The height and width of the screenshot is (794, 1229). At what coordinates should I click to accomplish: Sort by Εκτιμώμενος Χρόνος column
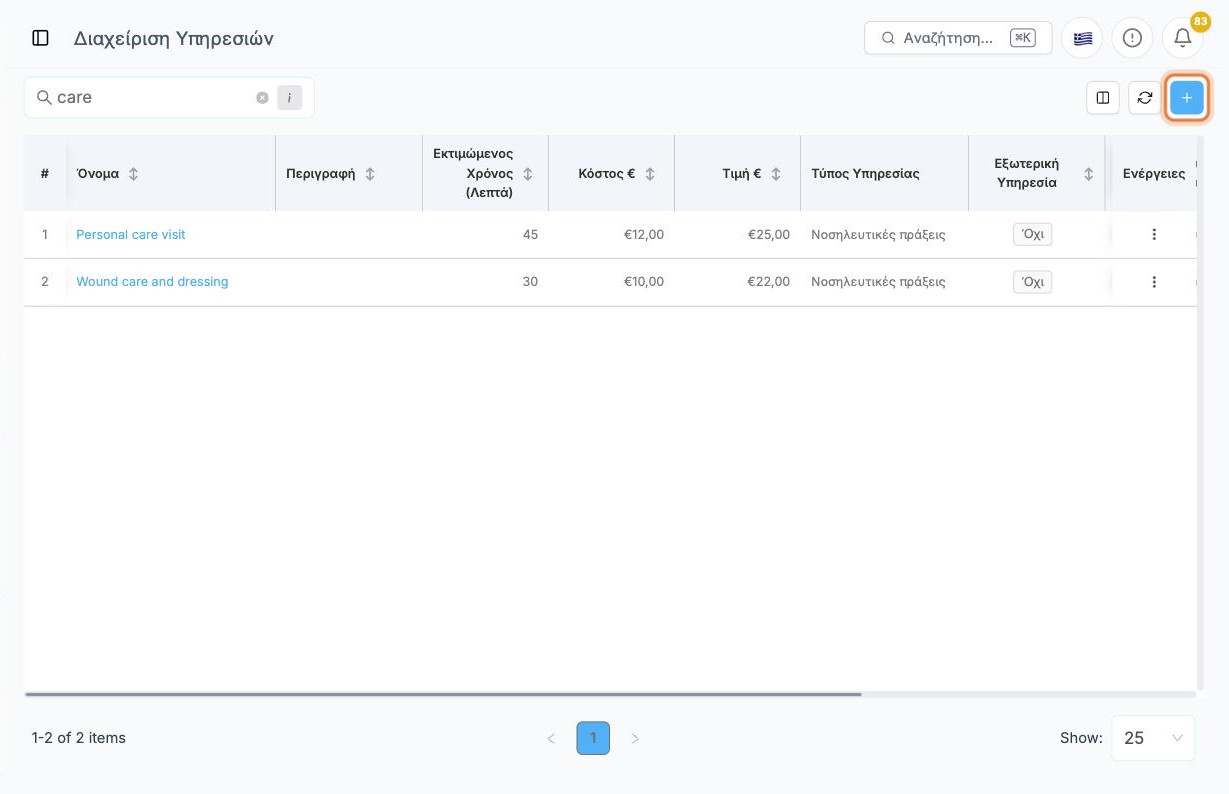[528, 174]
